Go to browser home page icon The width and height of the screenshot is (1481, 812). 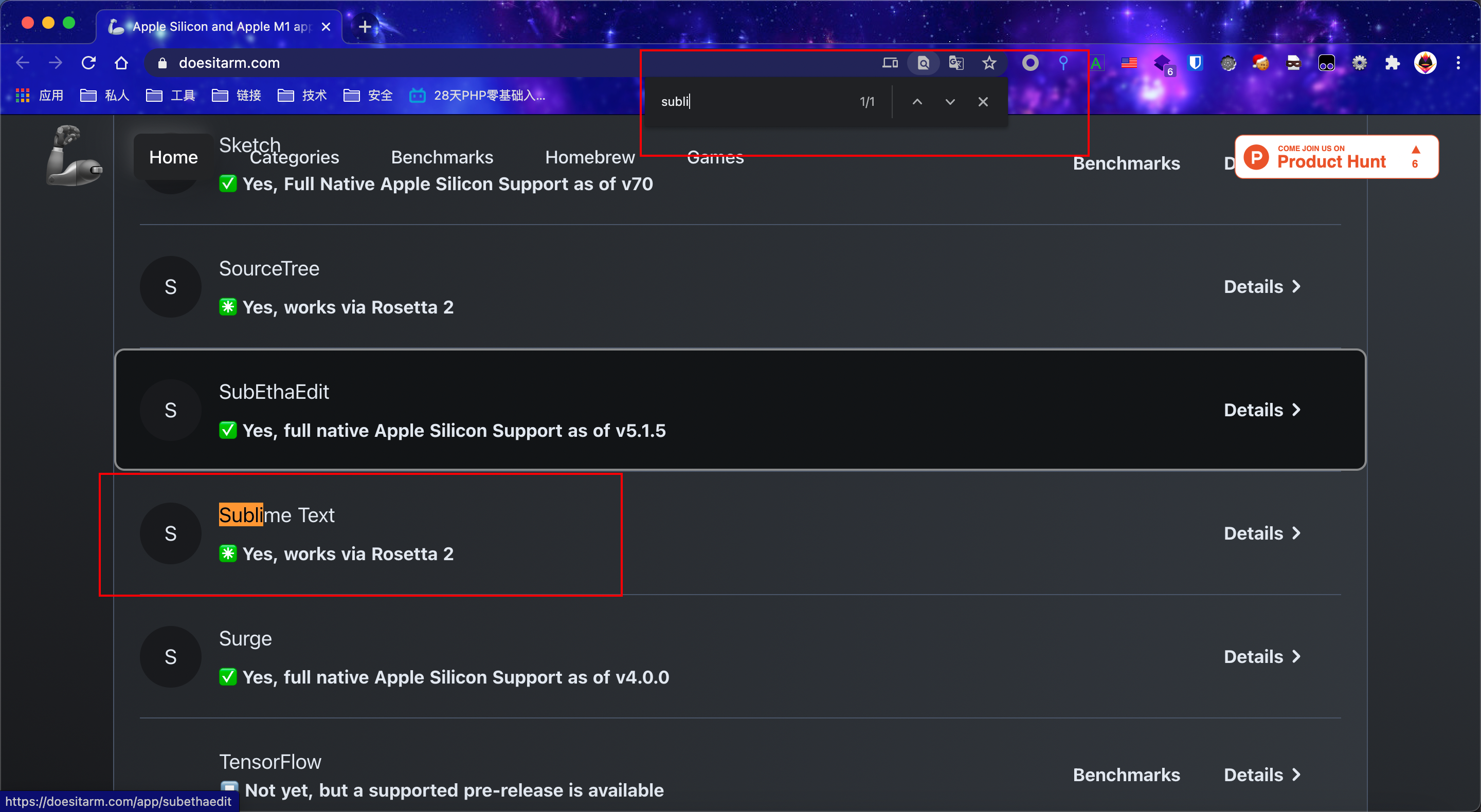pos(121,63)
